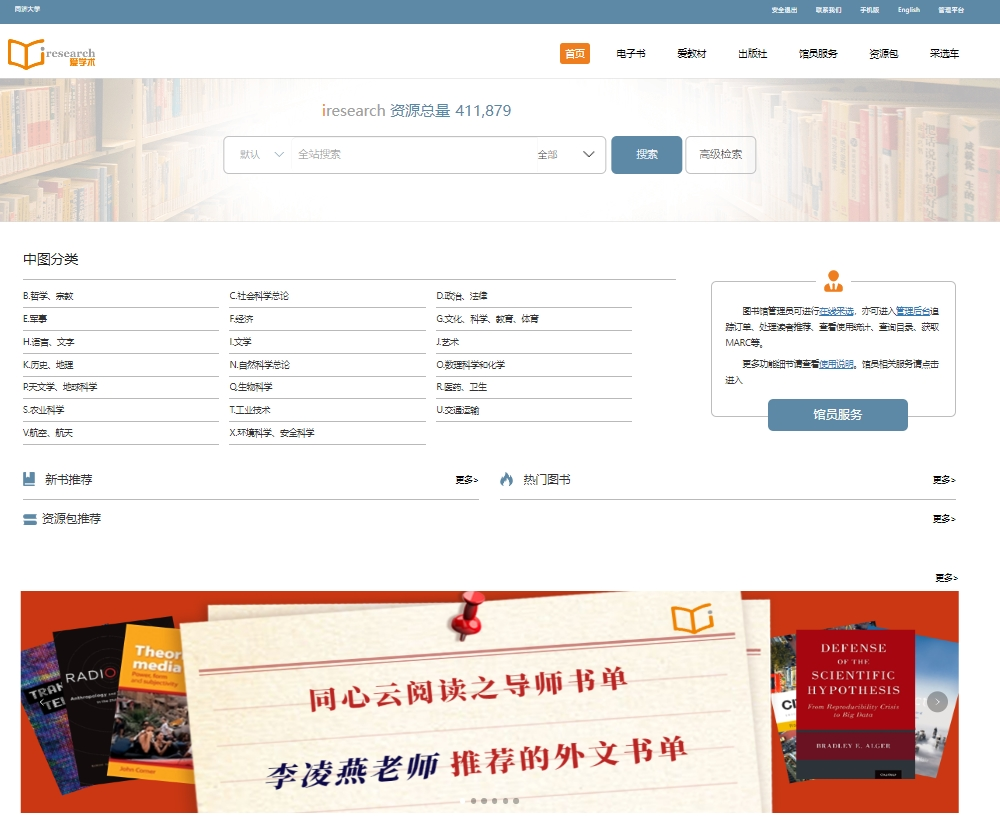This screenshot has width=1000, height=823.
Task: Switch language via the English link
Action: click(908, 10)
